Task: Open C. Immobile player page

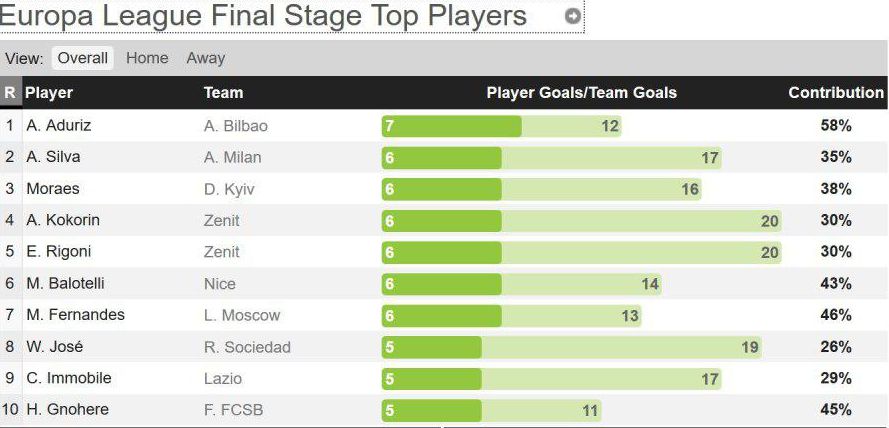Action: (68, 379)
